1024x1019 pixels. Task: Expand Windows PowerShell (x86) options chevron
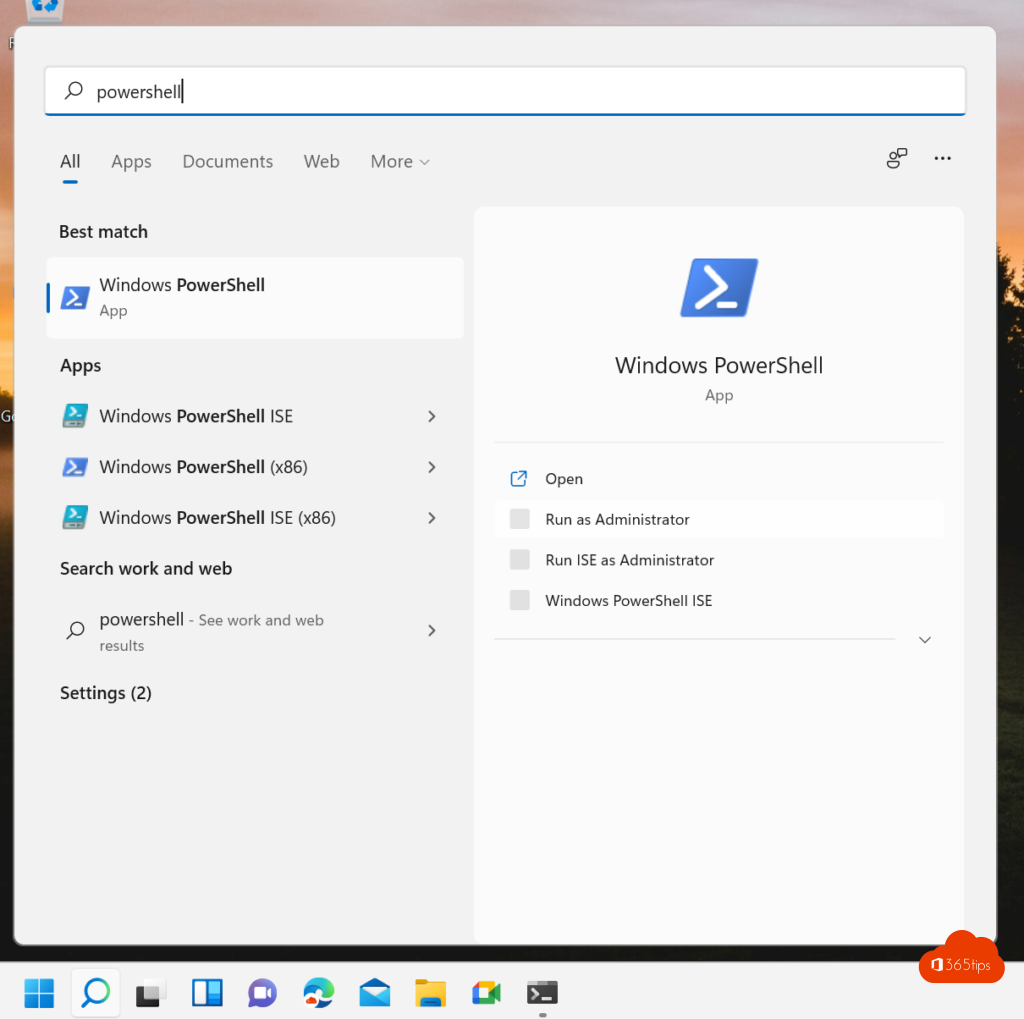coord(432,467)
